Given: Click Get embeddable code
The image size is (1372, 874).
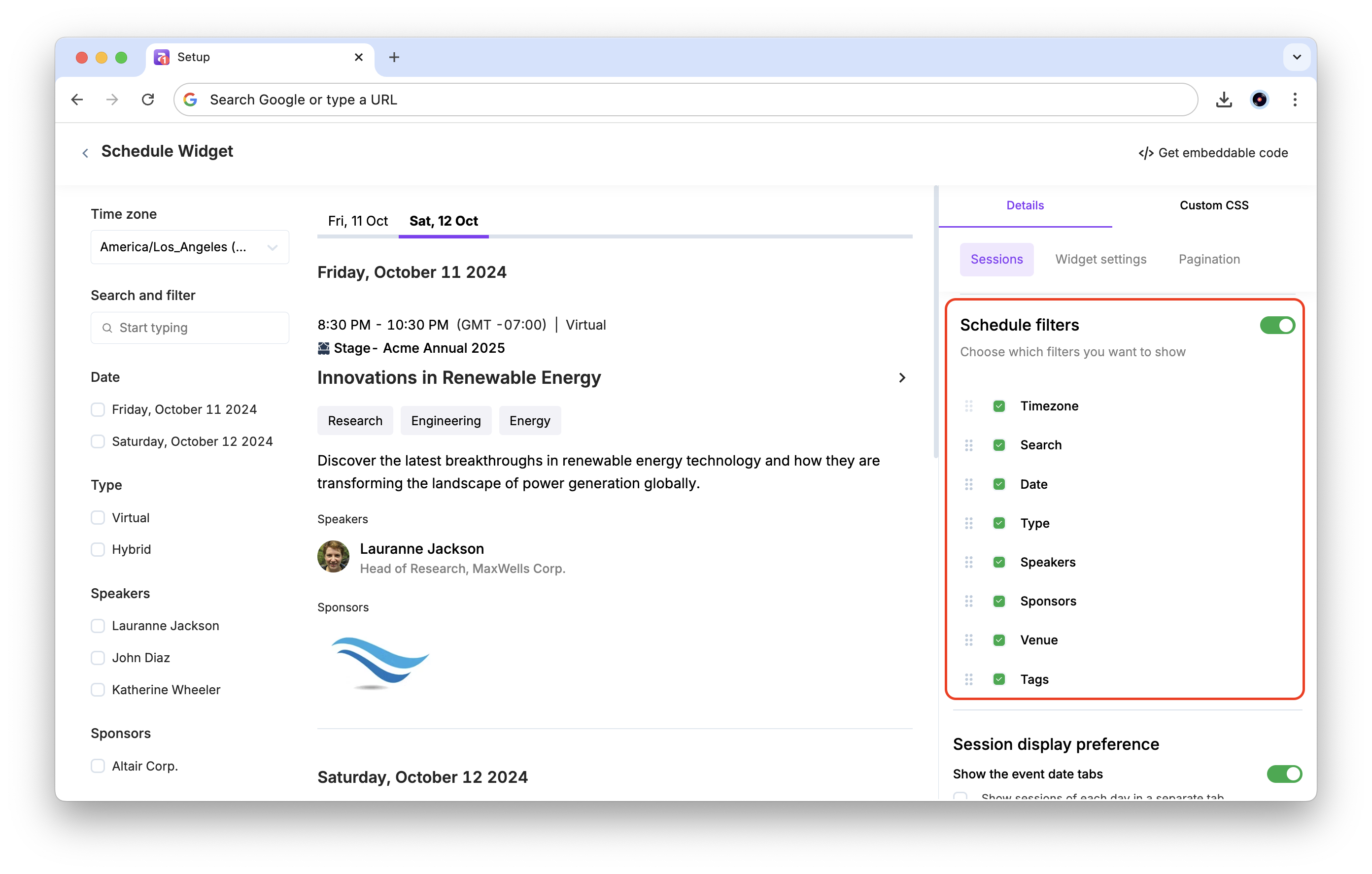Looking at the screenshot, I should [1213, 153].
